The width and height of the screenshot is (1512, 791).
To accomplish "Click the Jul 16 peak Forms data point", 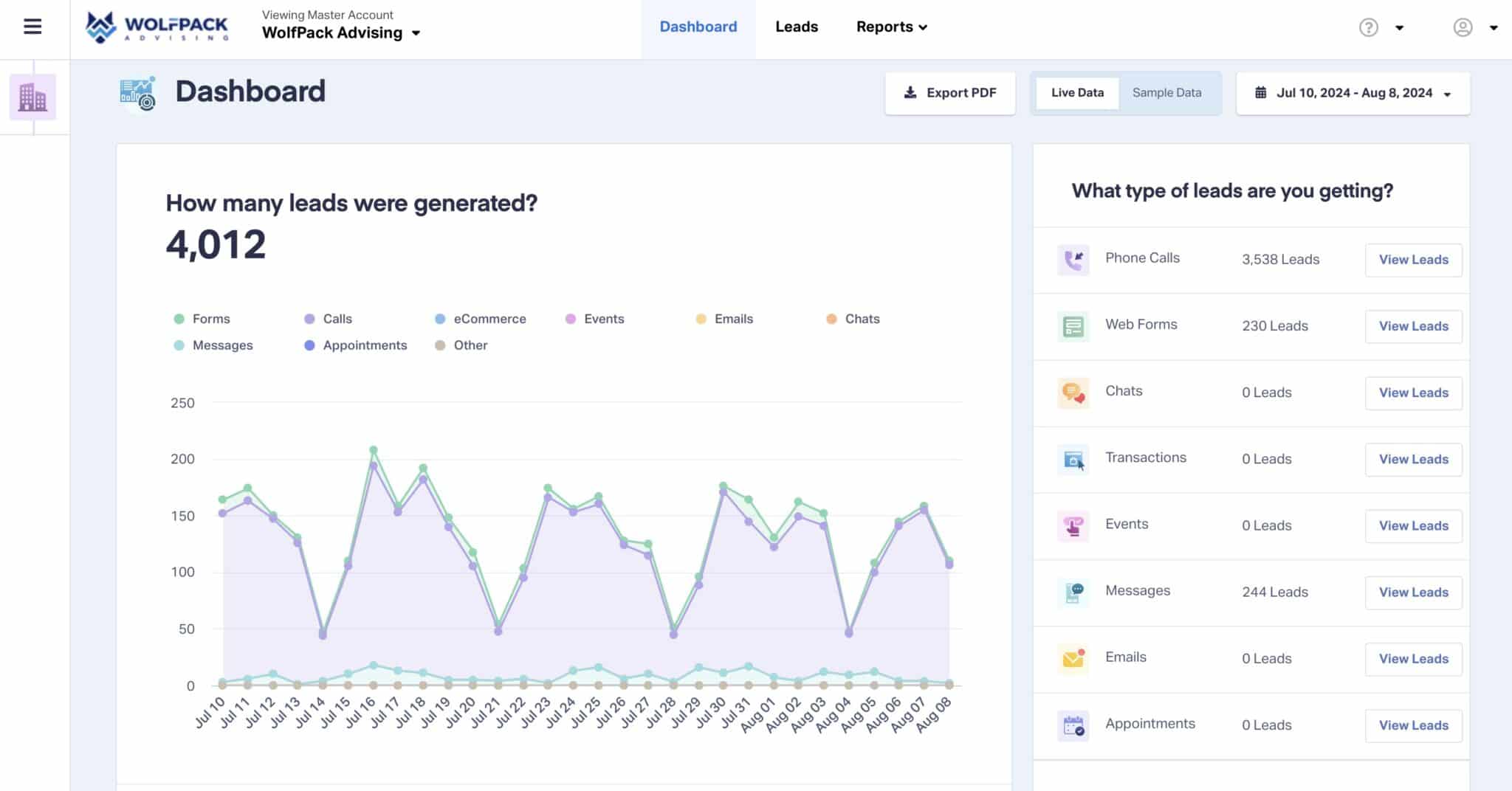I will click(374, 450).
